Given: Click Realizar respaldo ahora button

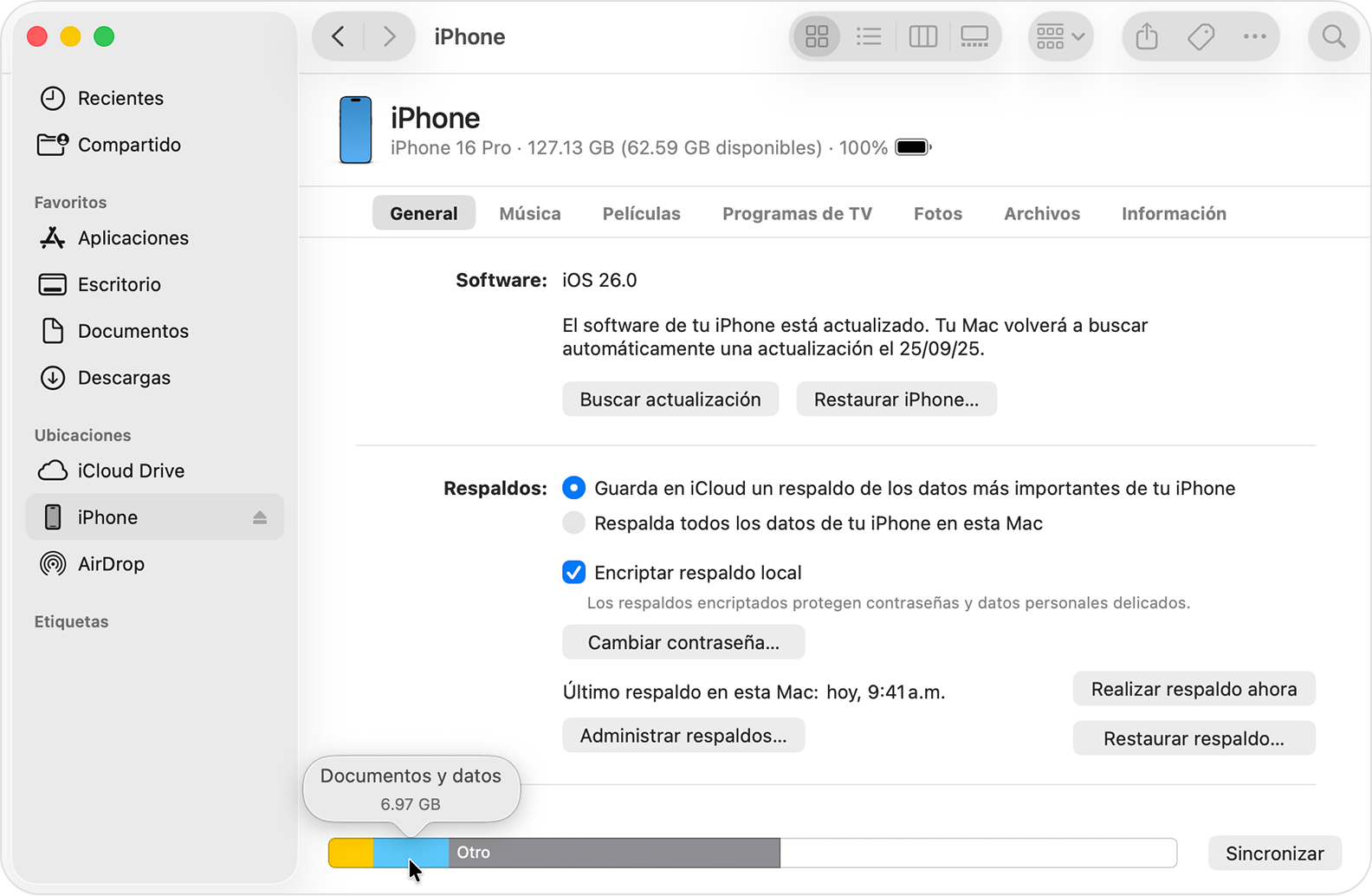Looking at the screenshot, I should click(1194, 689).
